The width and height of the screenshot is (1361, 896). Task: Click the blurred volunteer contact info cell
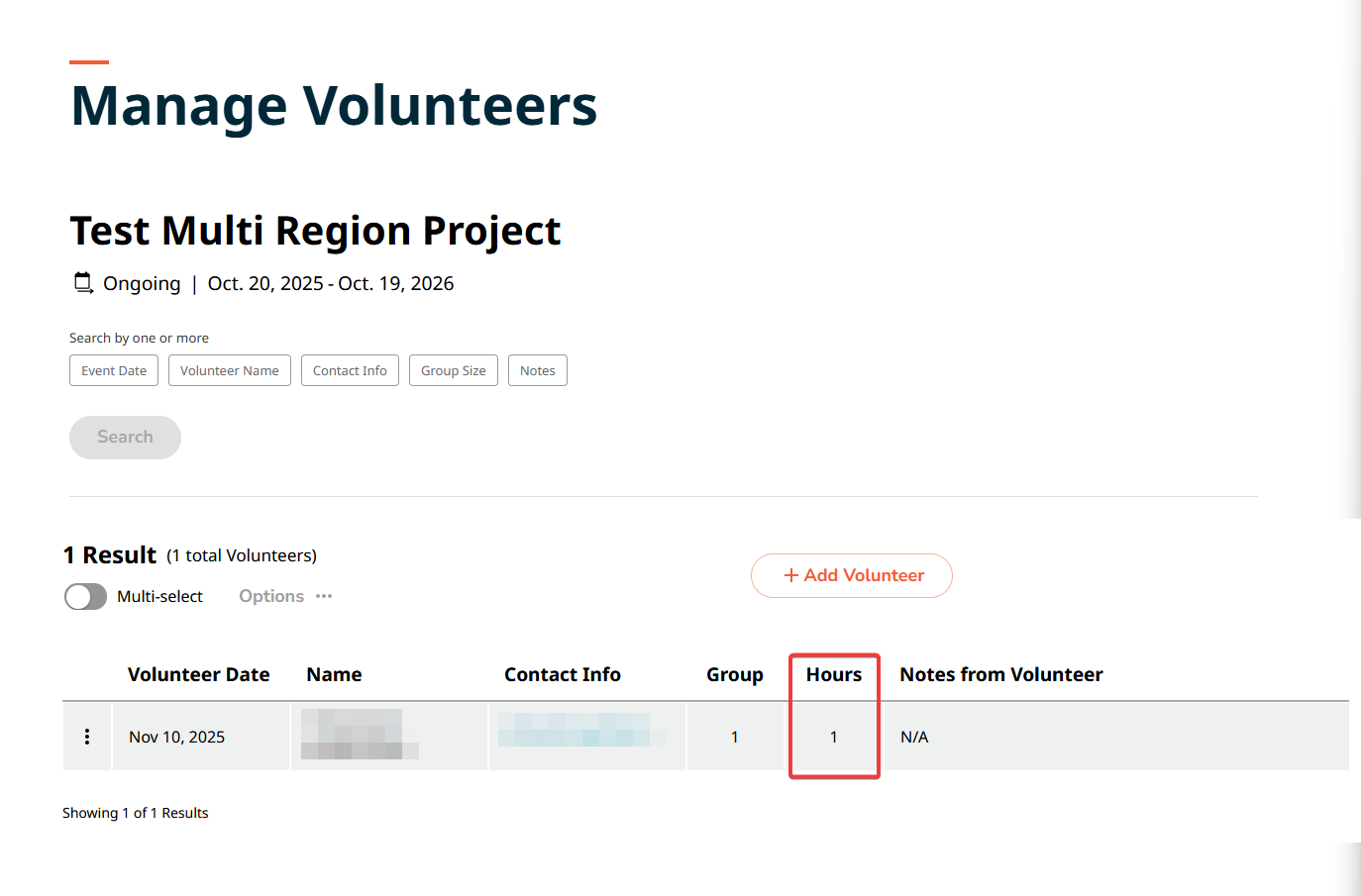pos(581,731)
